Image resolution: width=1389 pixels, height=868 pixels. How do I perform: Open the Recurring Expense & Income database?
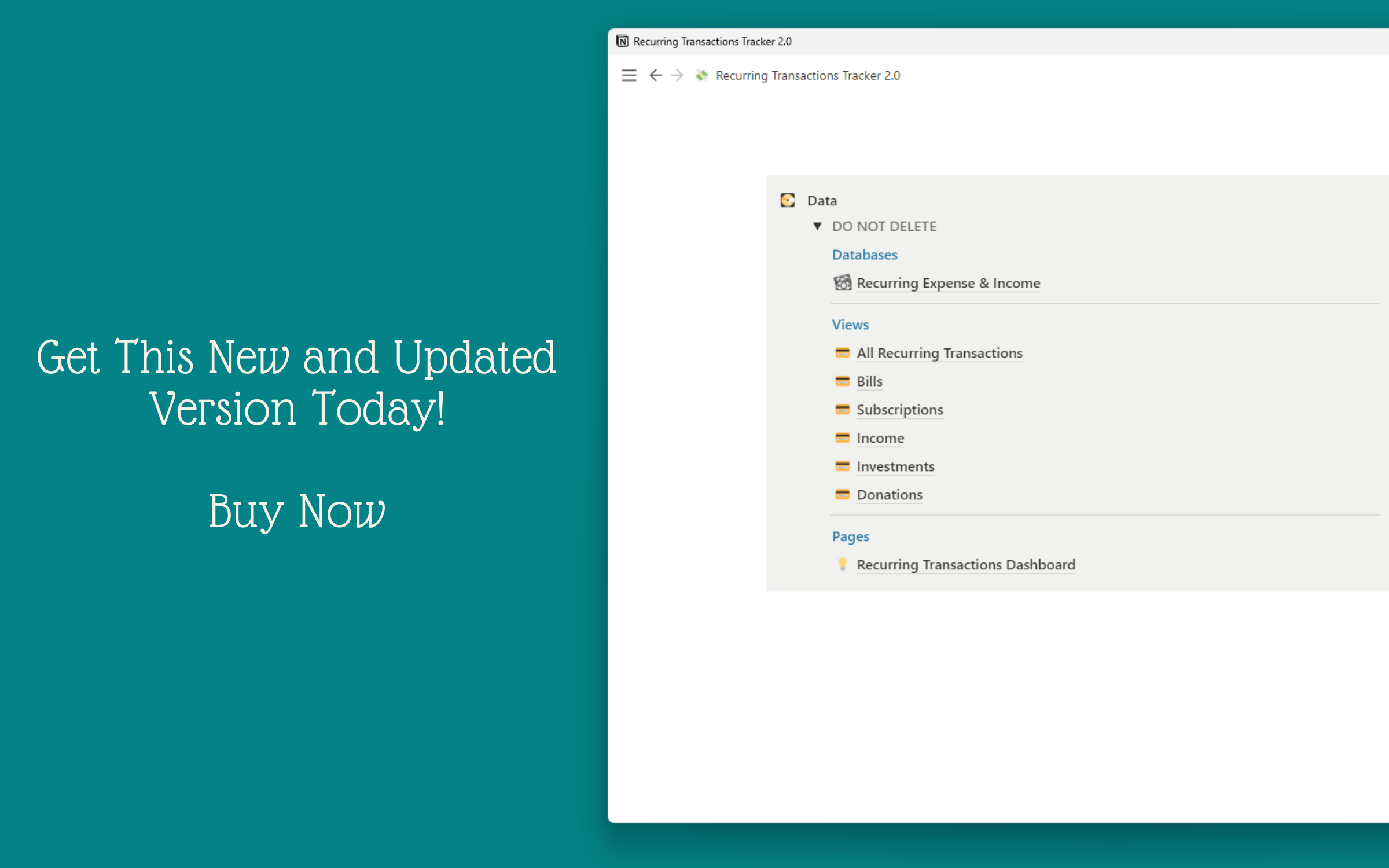(948, 283)
